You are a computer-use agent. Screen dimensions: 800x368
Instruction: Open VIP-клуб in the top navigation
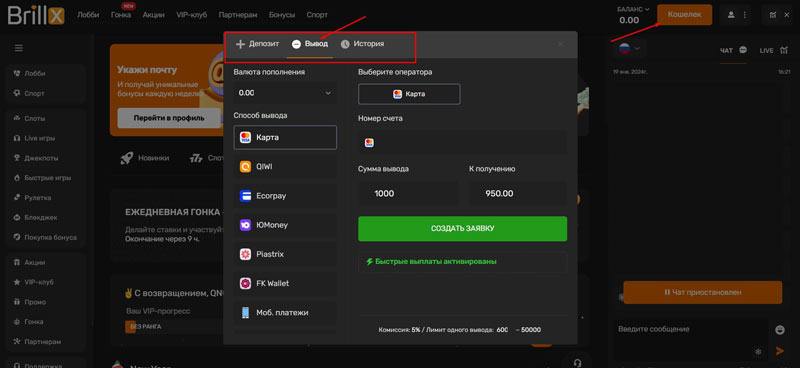(192, 15)
